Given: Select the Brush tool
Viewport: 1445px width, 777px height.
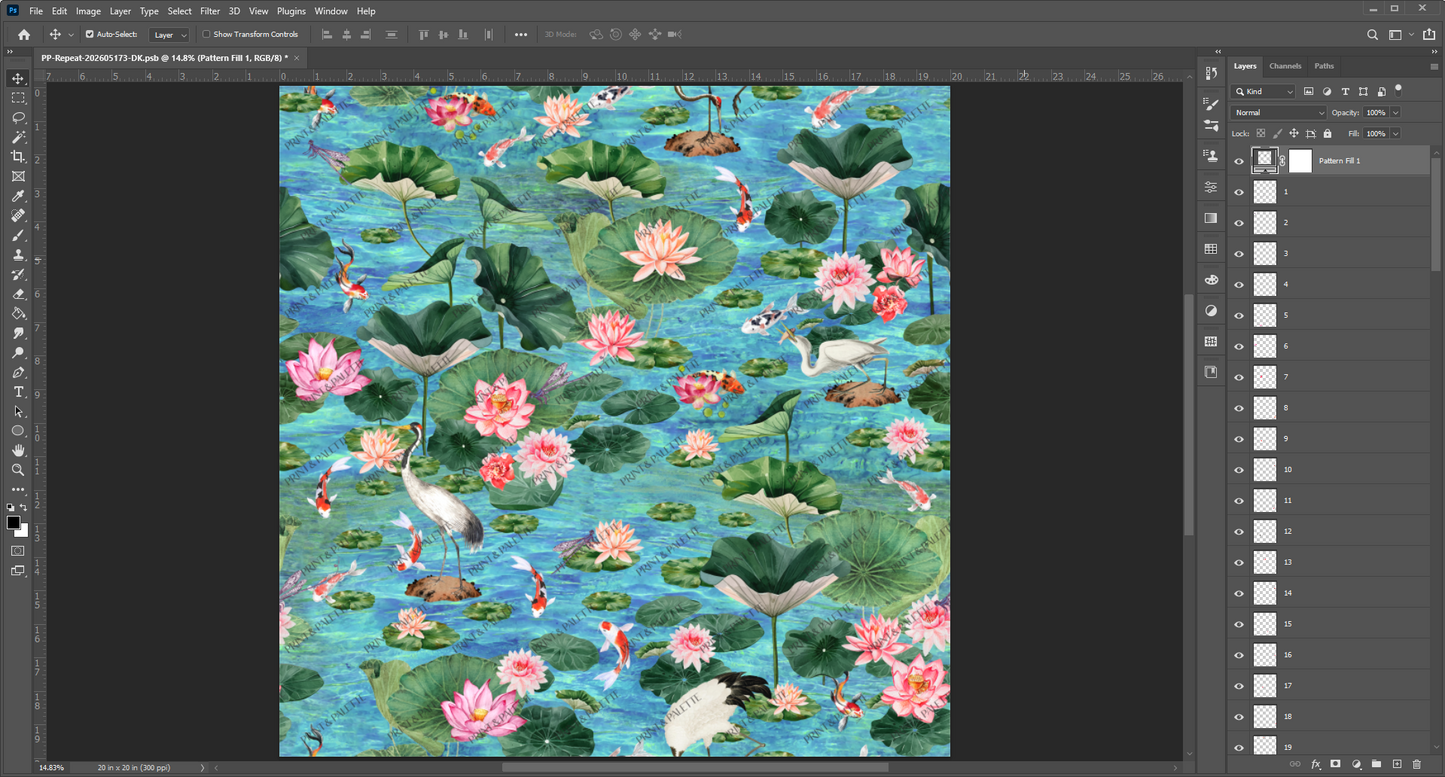Looking at the screenshot, I should [x=18, y=235].
